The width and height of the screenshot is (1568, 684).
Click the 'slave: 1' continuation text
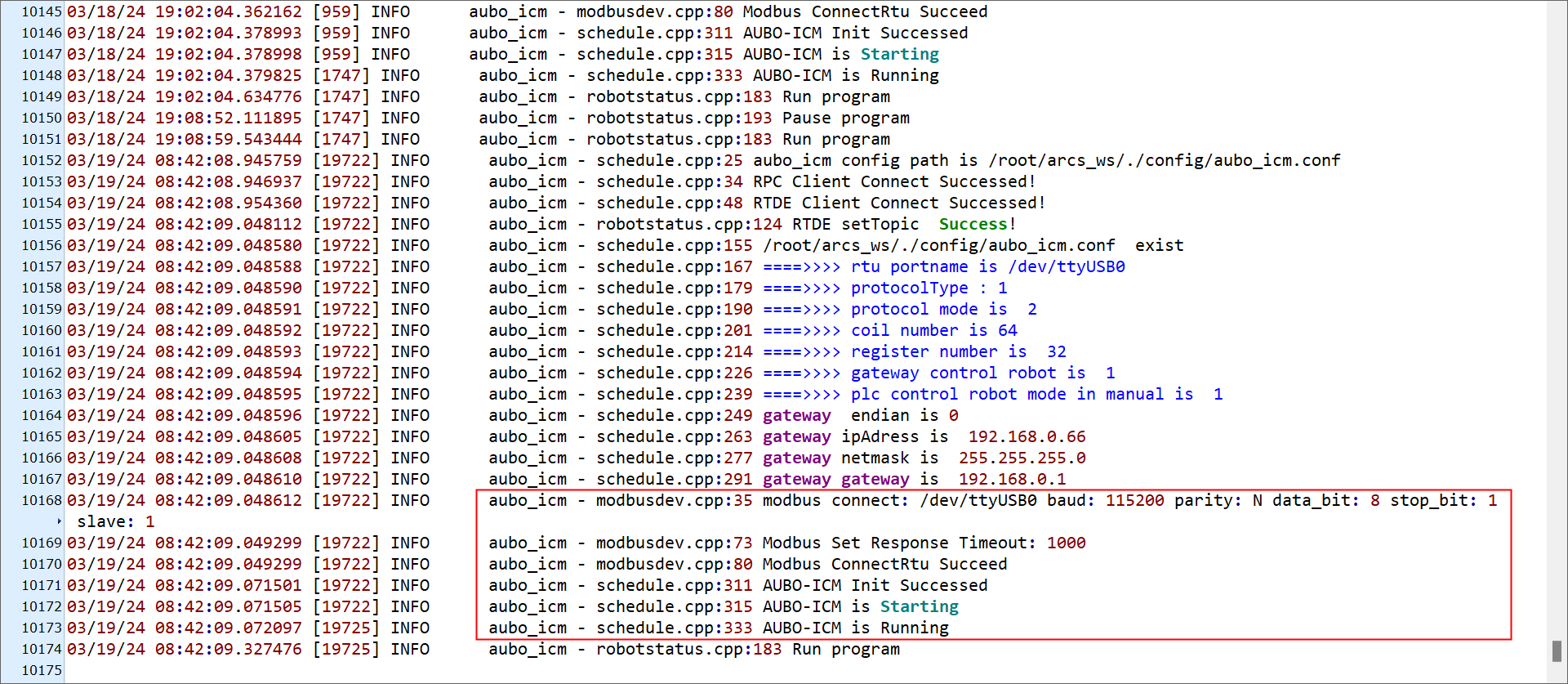pyautogui.click(x=116, y=521)
